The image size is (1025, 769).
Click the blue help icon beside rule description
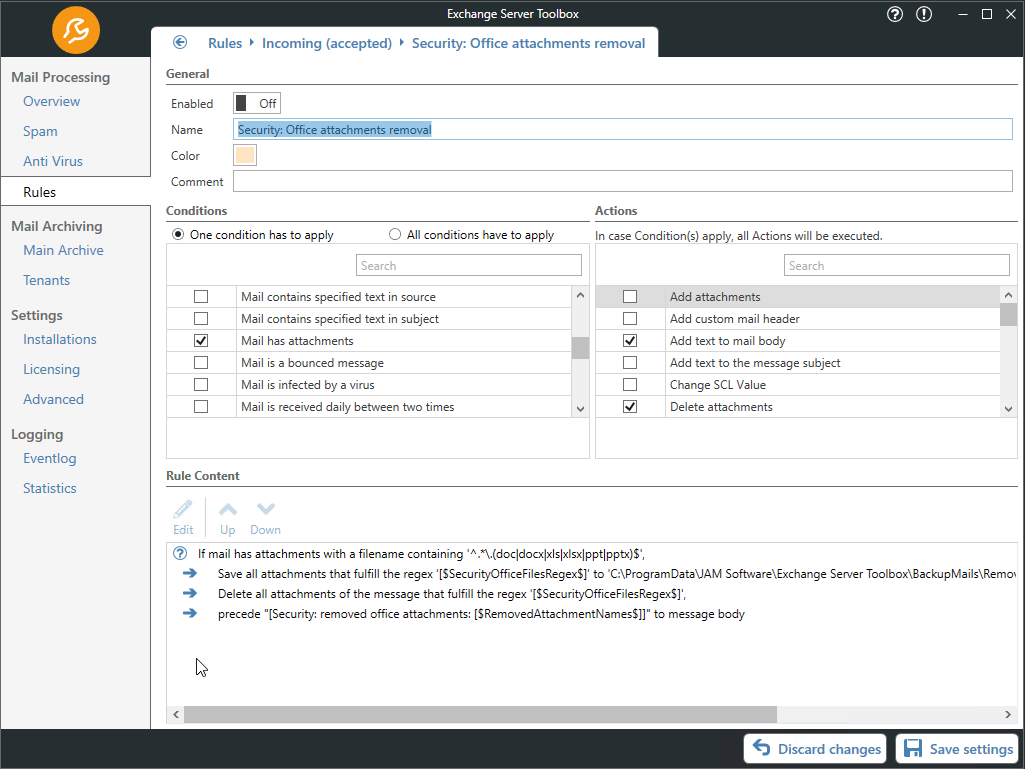(178, 553)
